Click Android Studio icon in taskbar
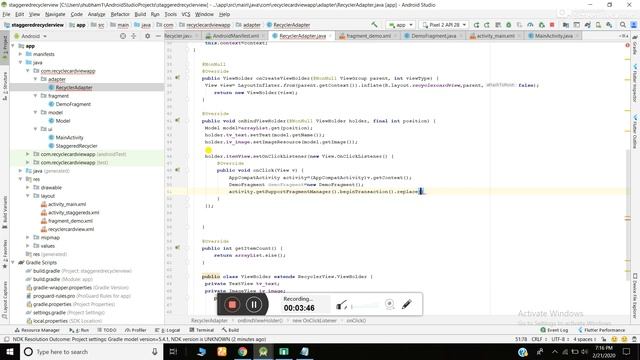 263,351
